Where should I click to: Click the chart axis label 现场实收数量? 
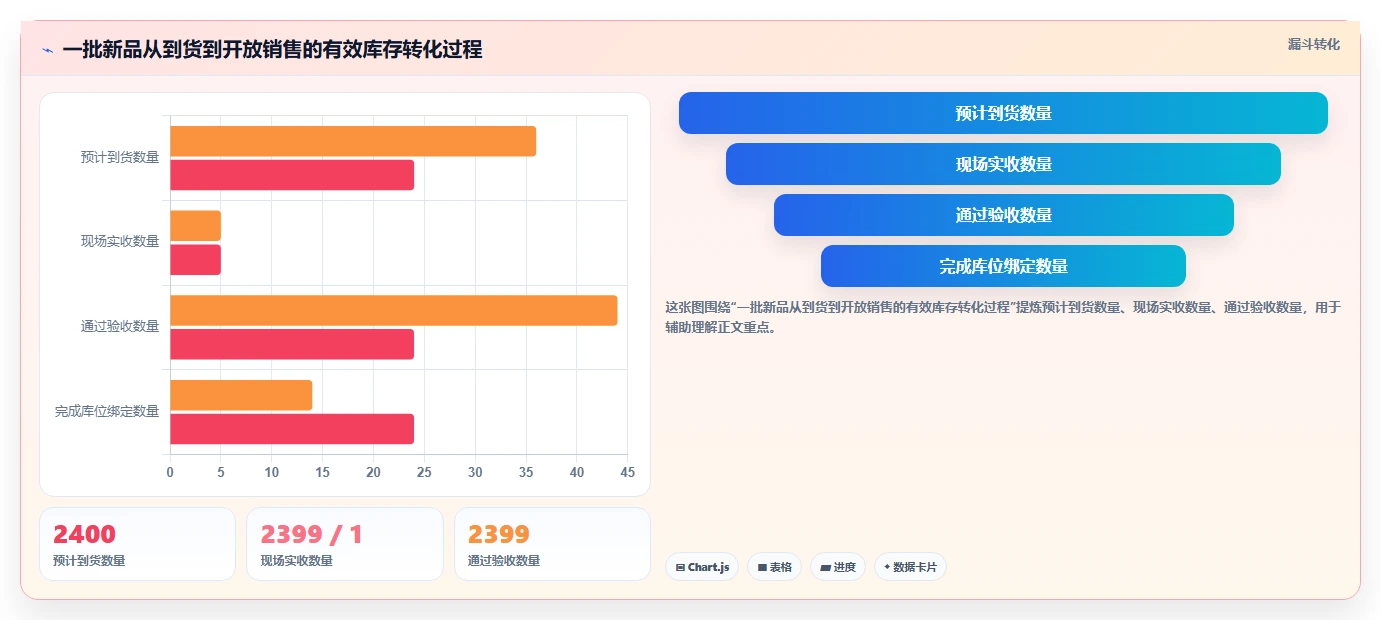tap(120, 241)
